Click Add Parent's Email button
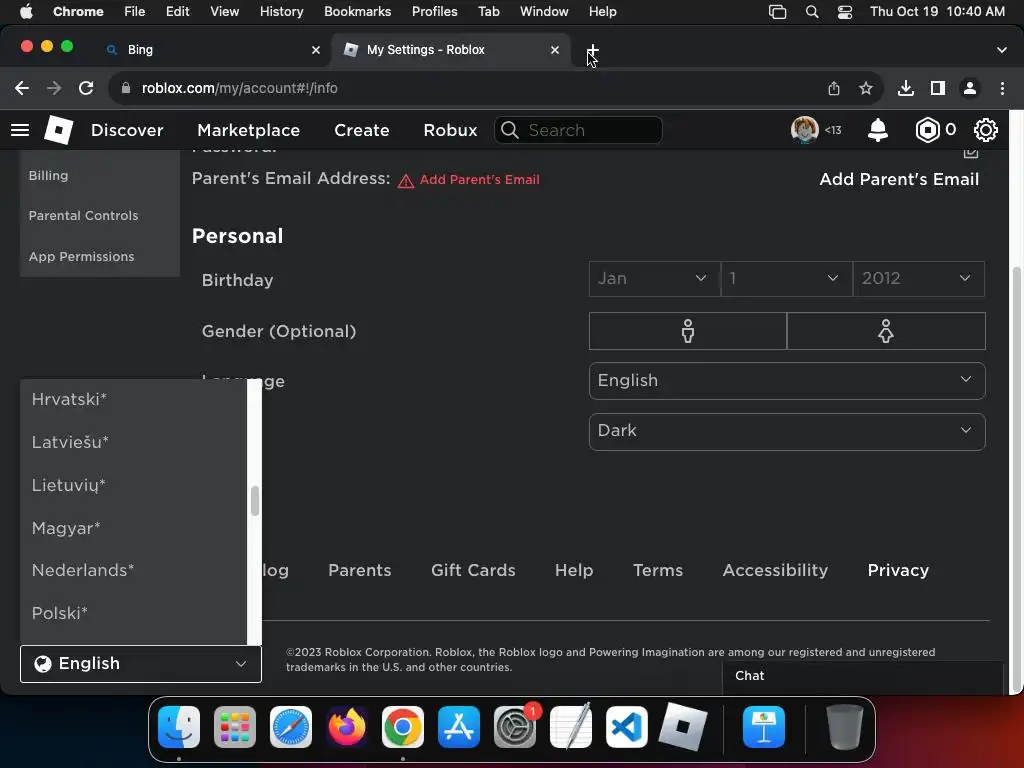 899,180
